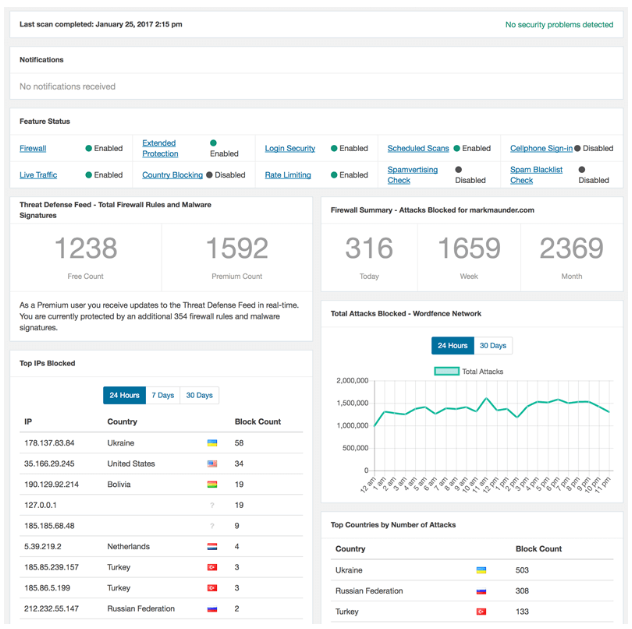Image resolution: width=632 pixels, height=629 pixels.
Task: Click the 2369 Month attacks figure
Action: tap(572, 248)
